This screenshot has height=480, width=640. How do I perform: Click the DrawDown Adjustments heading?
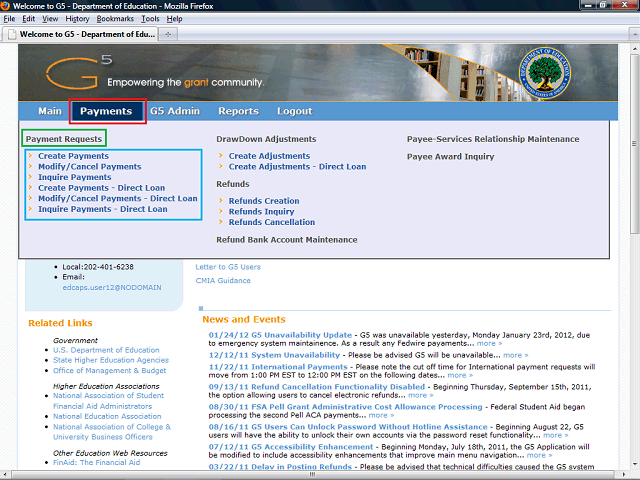(266, 139)
